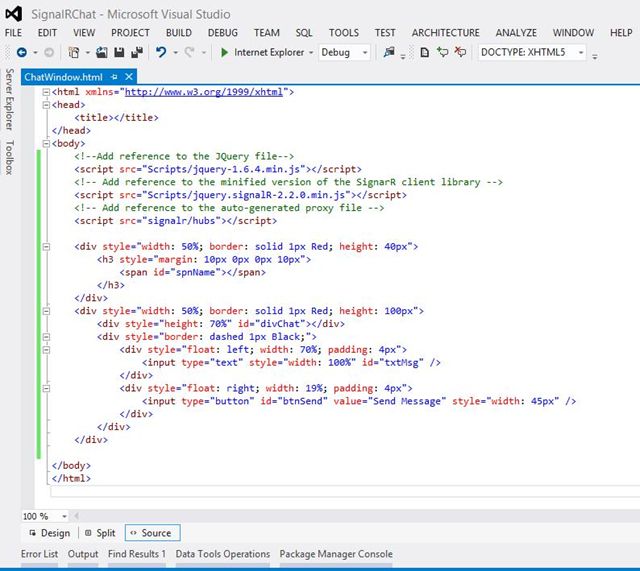
Task: Pin the ChatWindow.html tab
Action: (x=115, y=77)
